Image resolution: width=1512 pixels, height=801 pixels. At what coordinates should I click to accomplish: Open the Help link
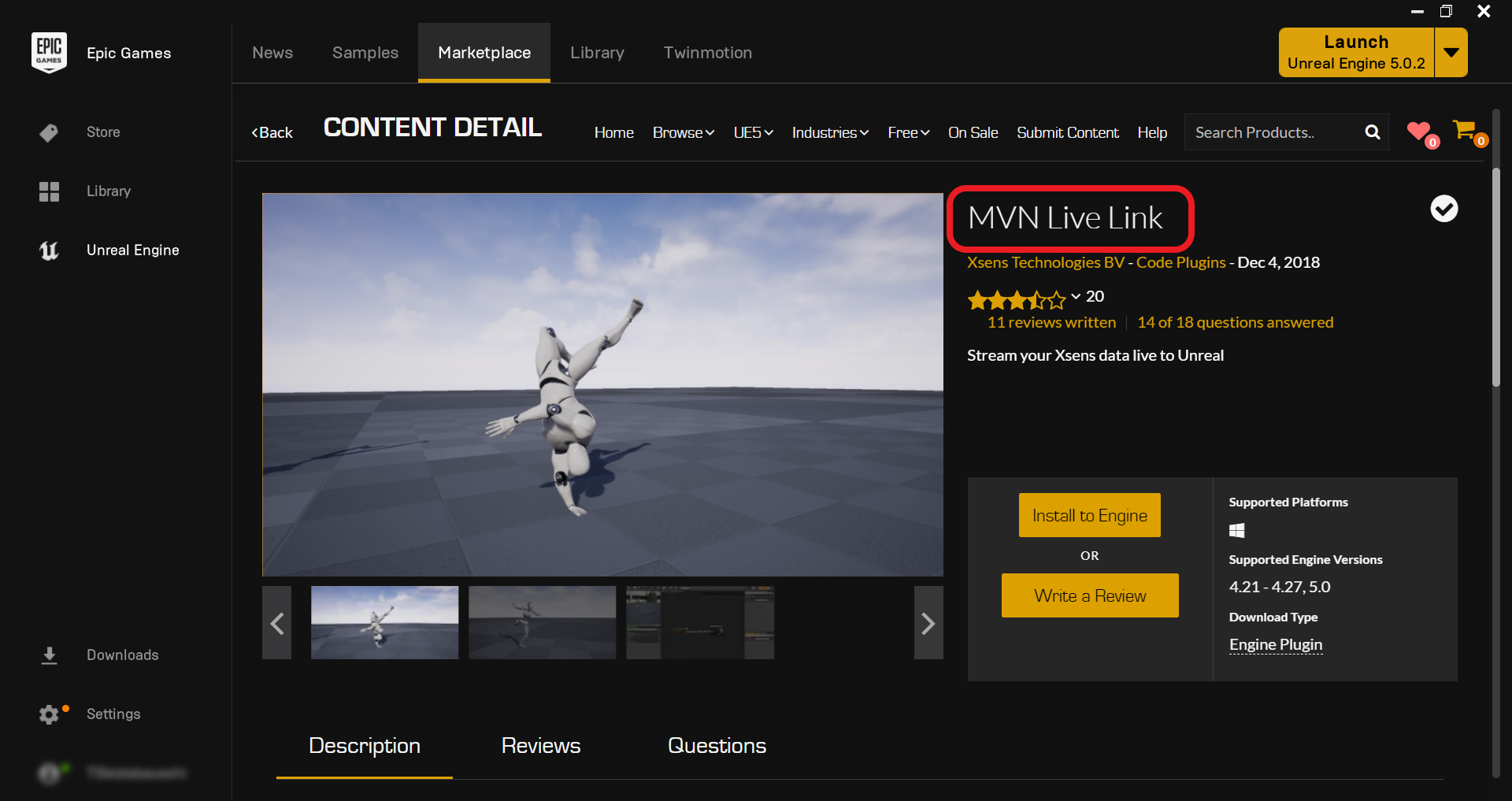(x=1152, y=132)
